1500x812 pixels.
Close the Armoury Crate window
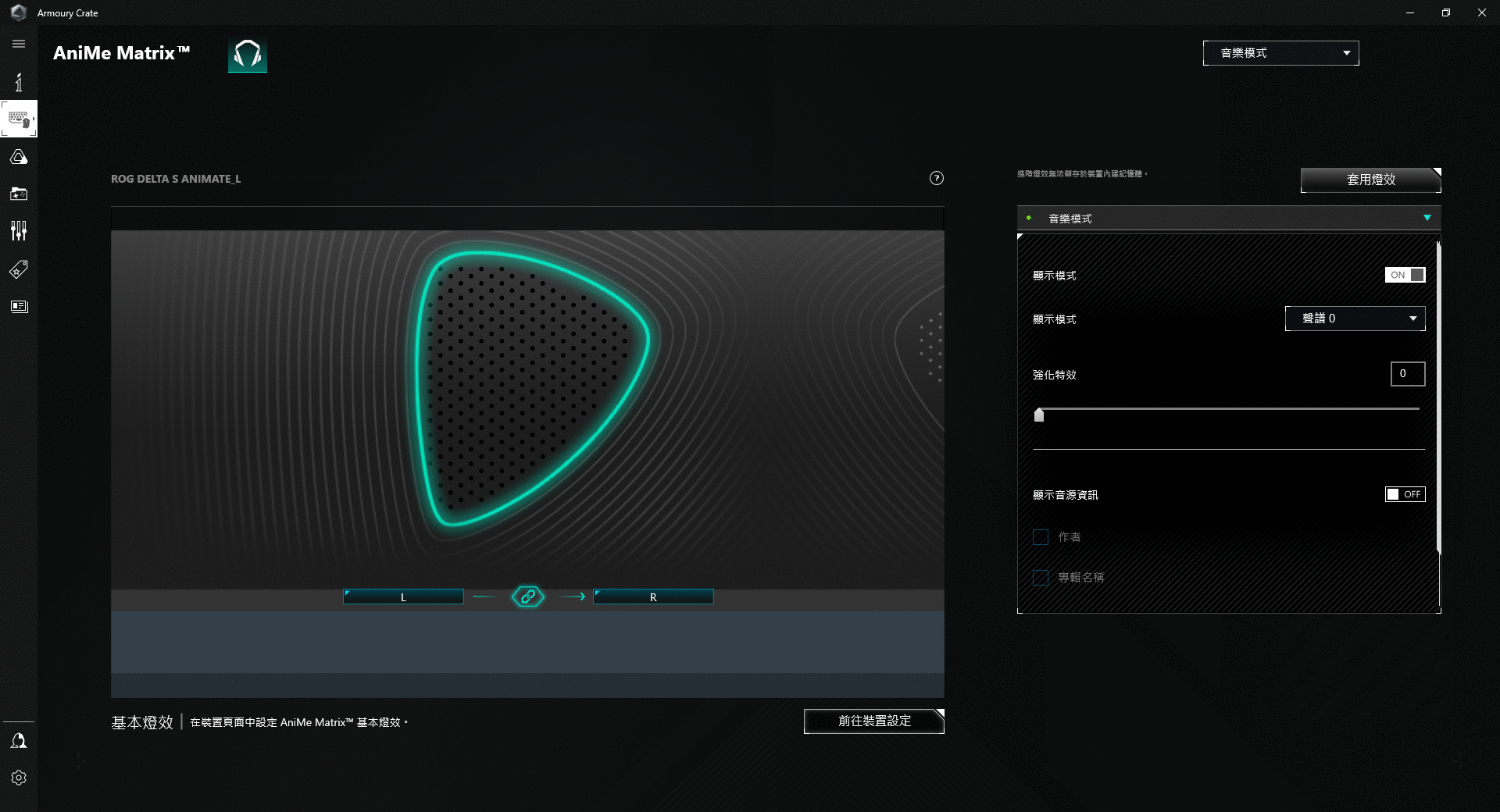pyautogui.click(x=1482, y=12)
